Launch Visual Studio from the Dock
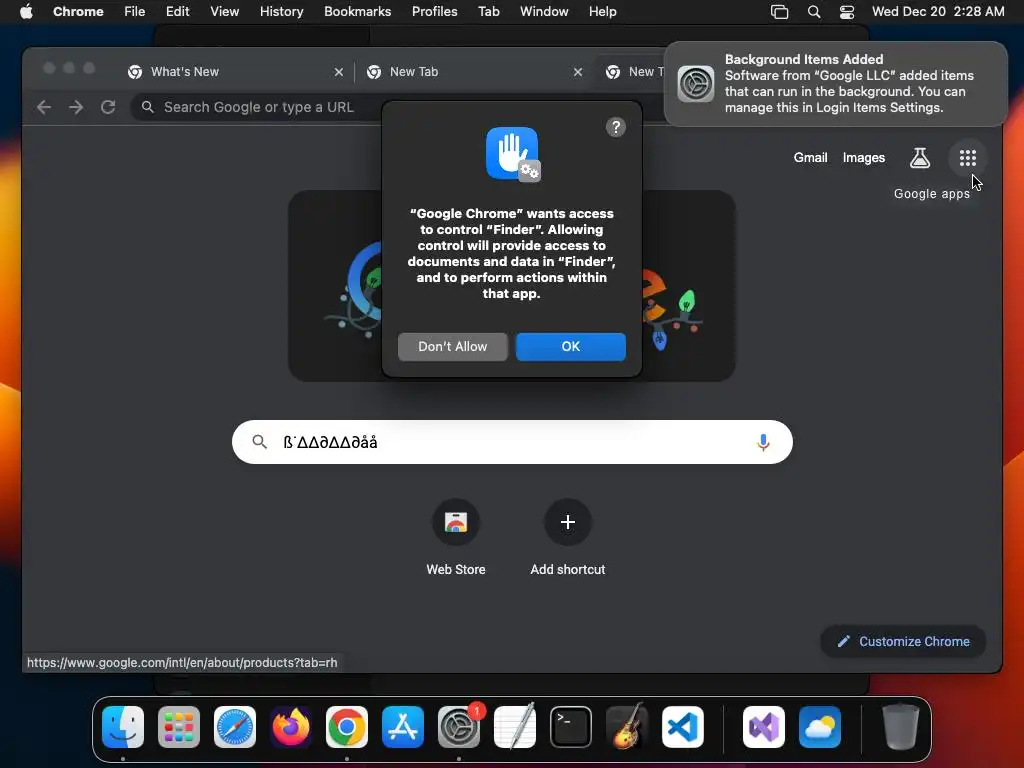The height and width of the screenshot is (768, 1024). [x=763, y=727]
